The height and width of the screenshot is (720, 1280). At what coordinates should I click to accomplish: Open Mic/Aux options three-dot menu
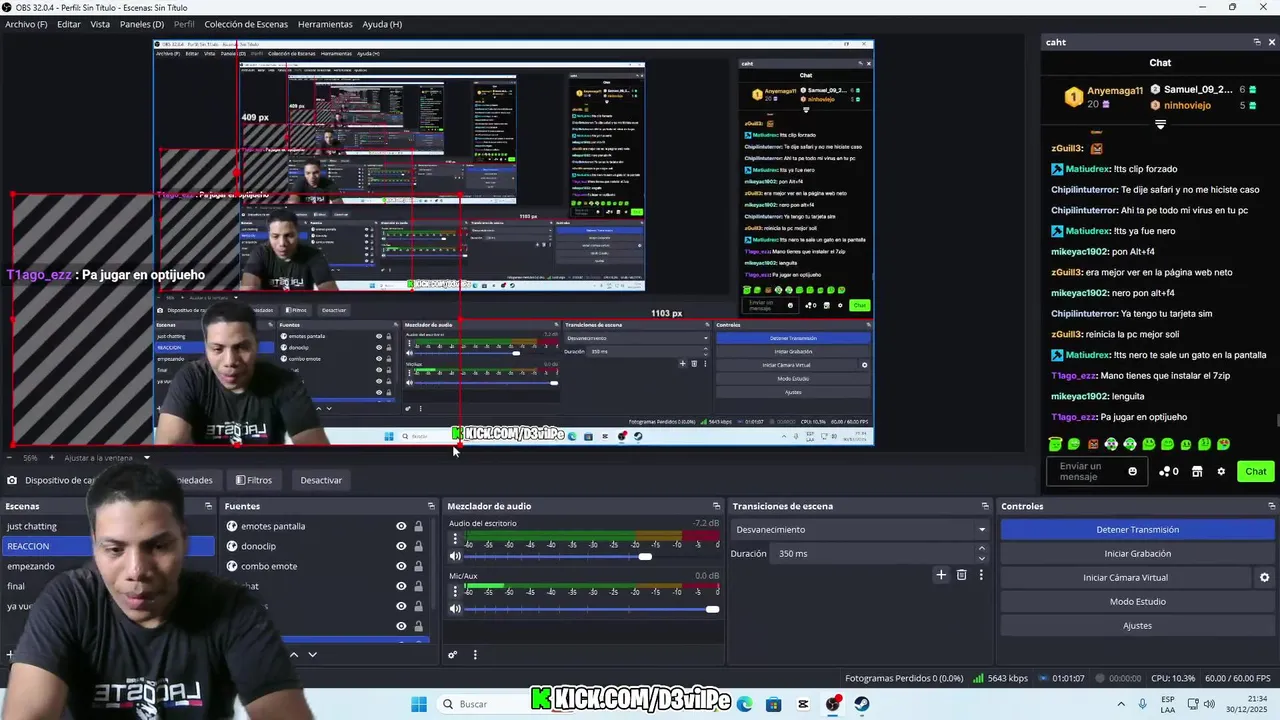[455, 592]
